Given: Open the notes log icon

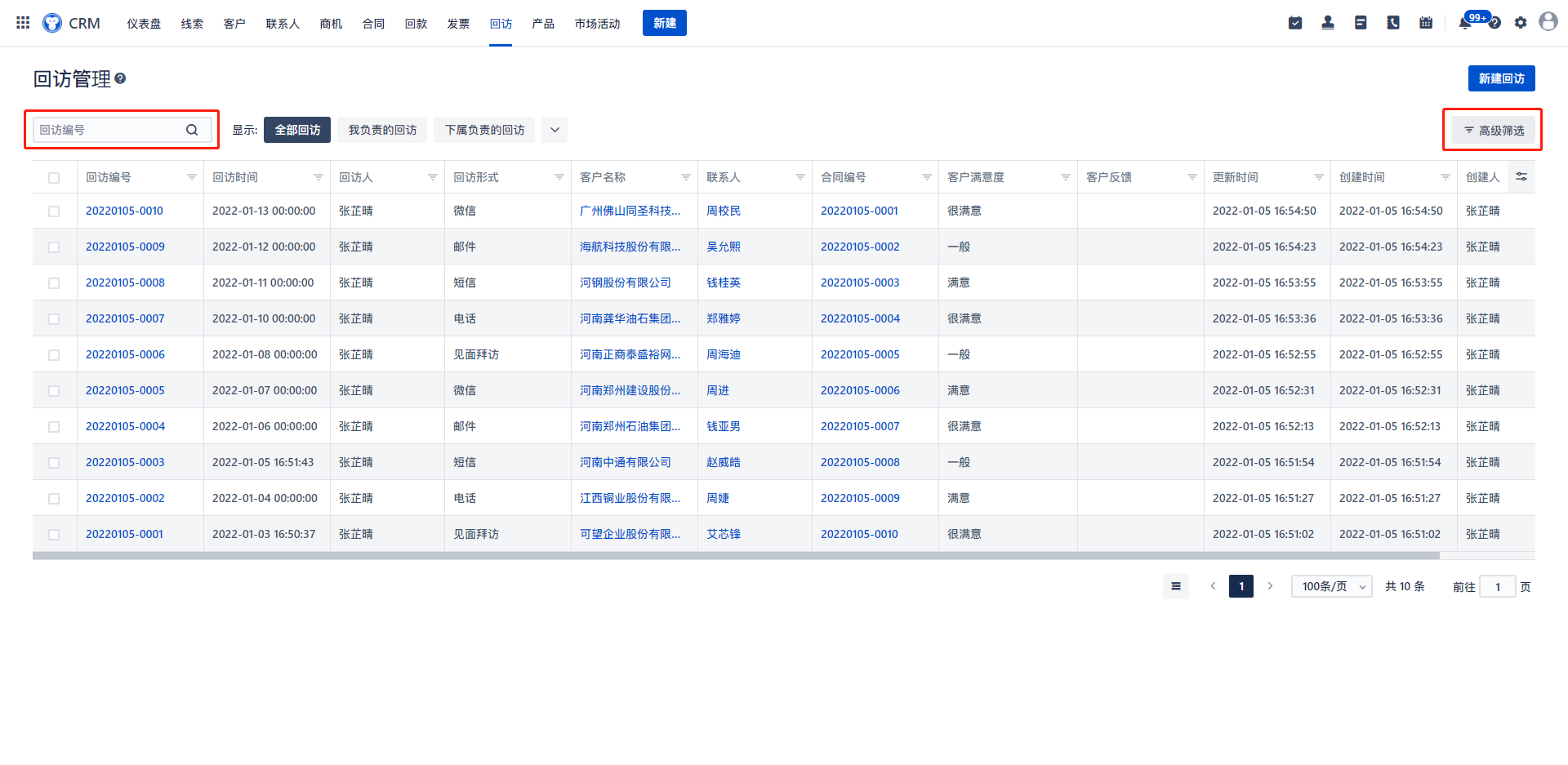Looking at the screenshot, I should click(1361, 23).
